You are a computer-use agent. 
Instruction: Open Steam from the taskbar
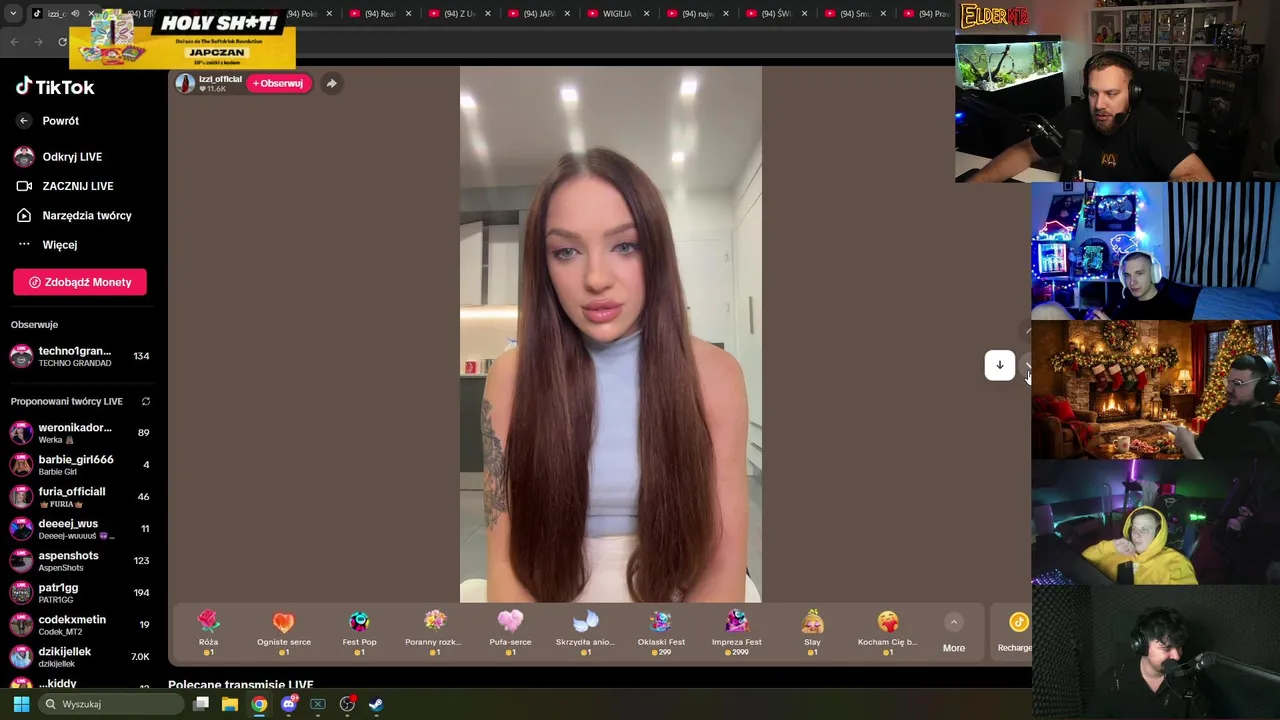click(376, 704)
